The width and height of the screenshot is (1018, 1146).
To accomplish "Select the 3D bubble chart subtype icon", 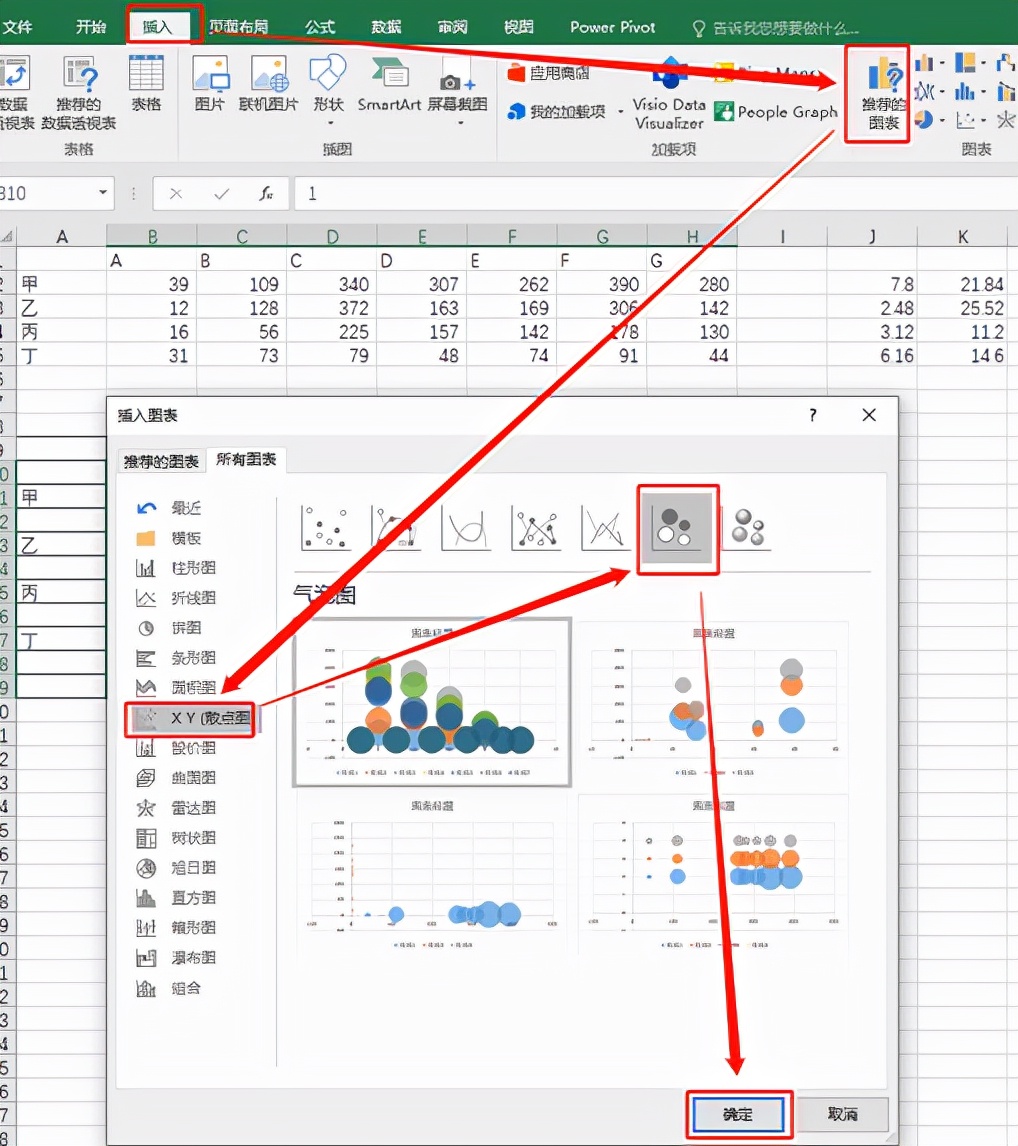I will [748, 528].
